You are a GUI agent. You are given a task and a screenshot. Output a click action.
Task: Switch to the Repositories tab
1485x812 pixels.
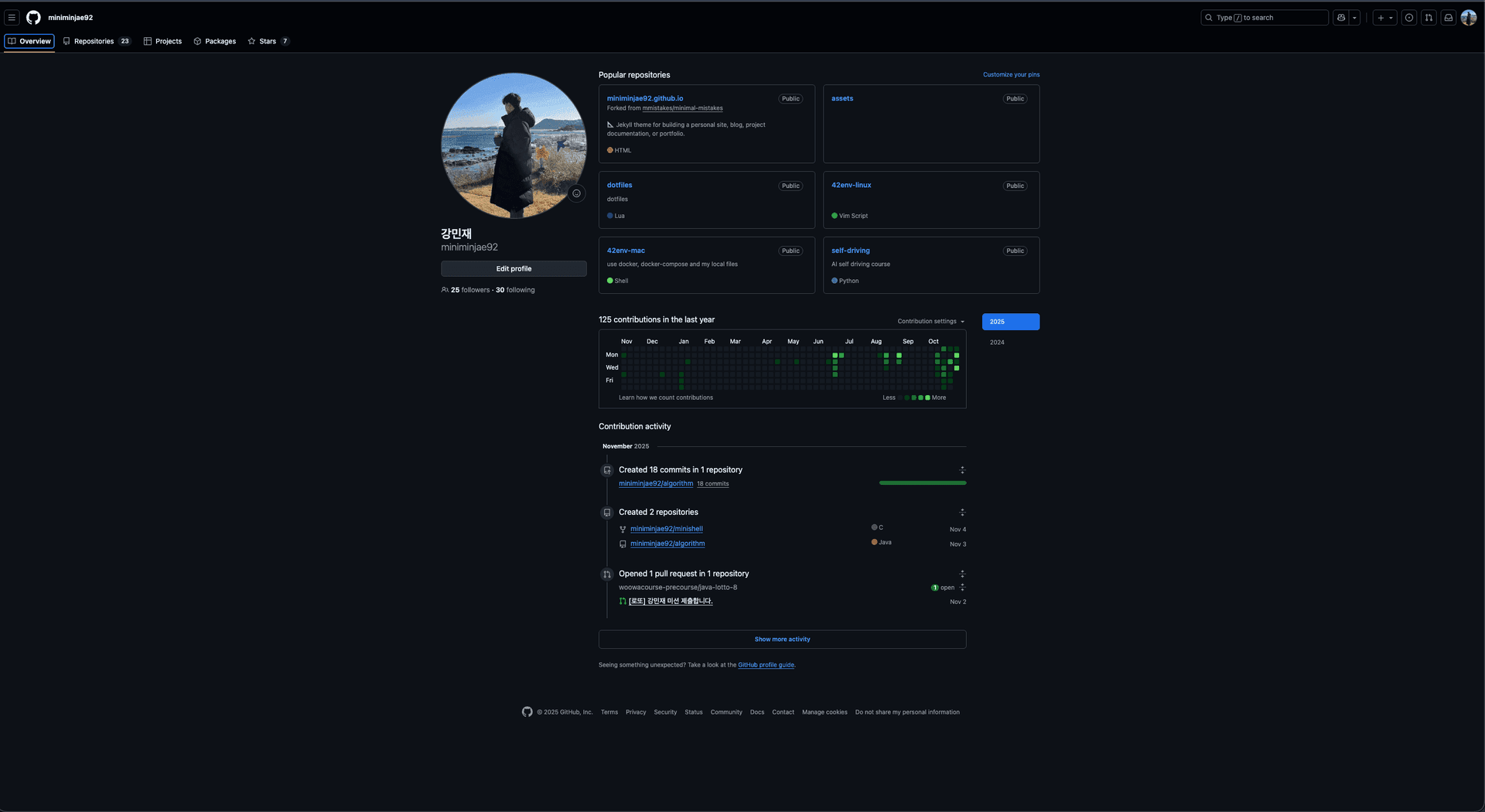click(x=96, y=42)
